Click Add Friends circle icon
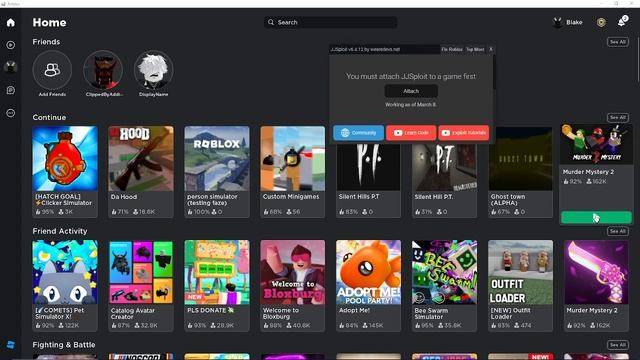The height and width of the screenshot is (360, 640). coord(52,70)
